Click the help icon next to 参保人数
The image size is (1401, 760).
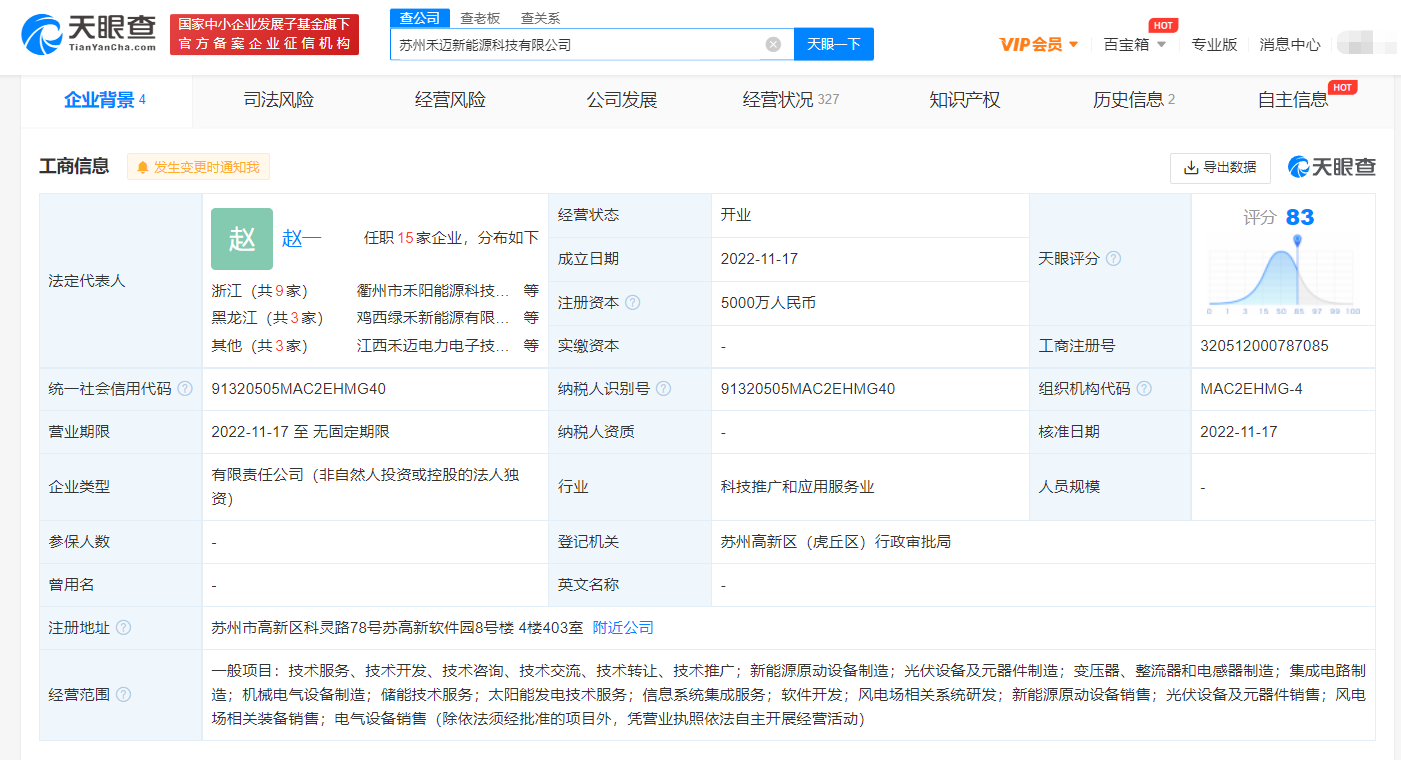click(123, 541)
